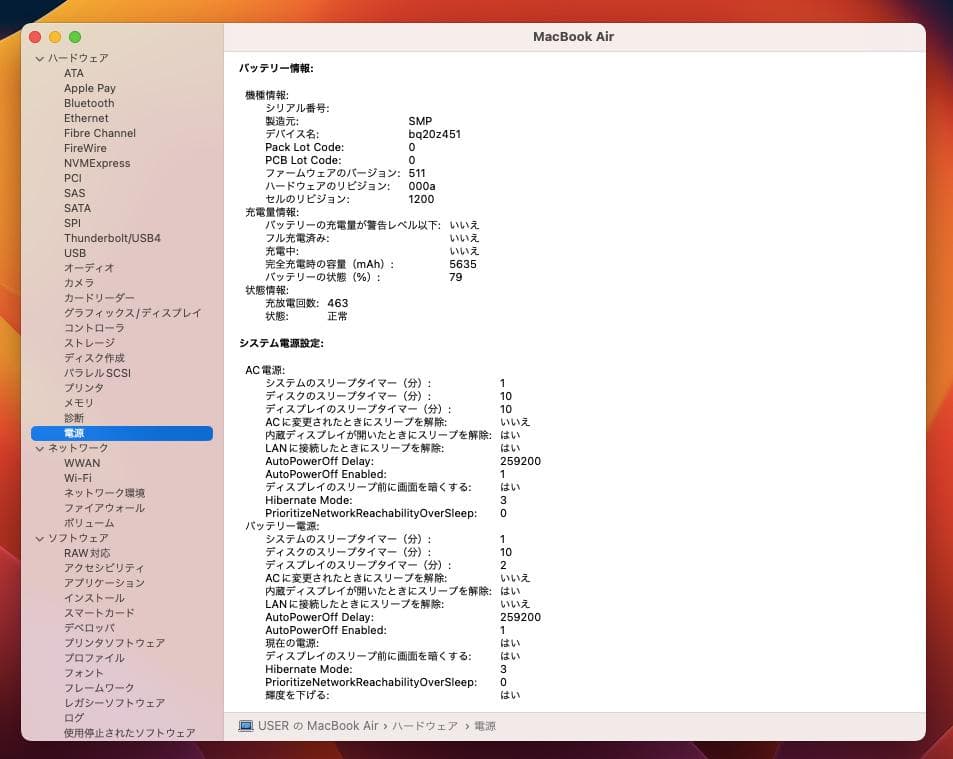Click USER の MacBook Air in path bar
The width and height of the screenshot is (953, 759).
pos(318,726)
